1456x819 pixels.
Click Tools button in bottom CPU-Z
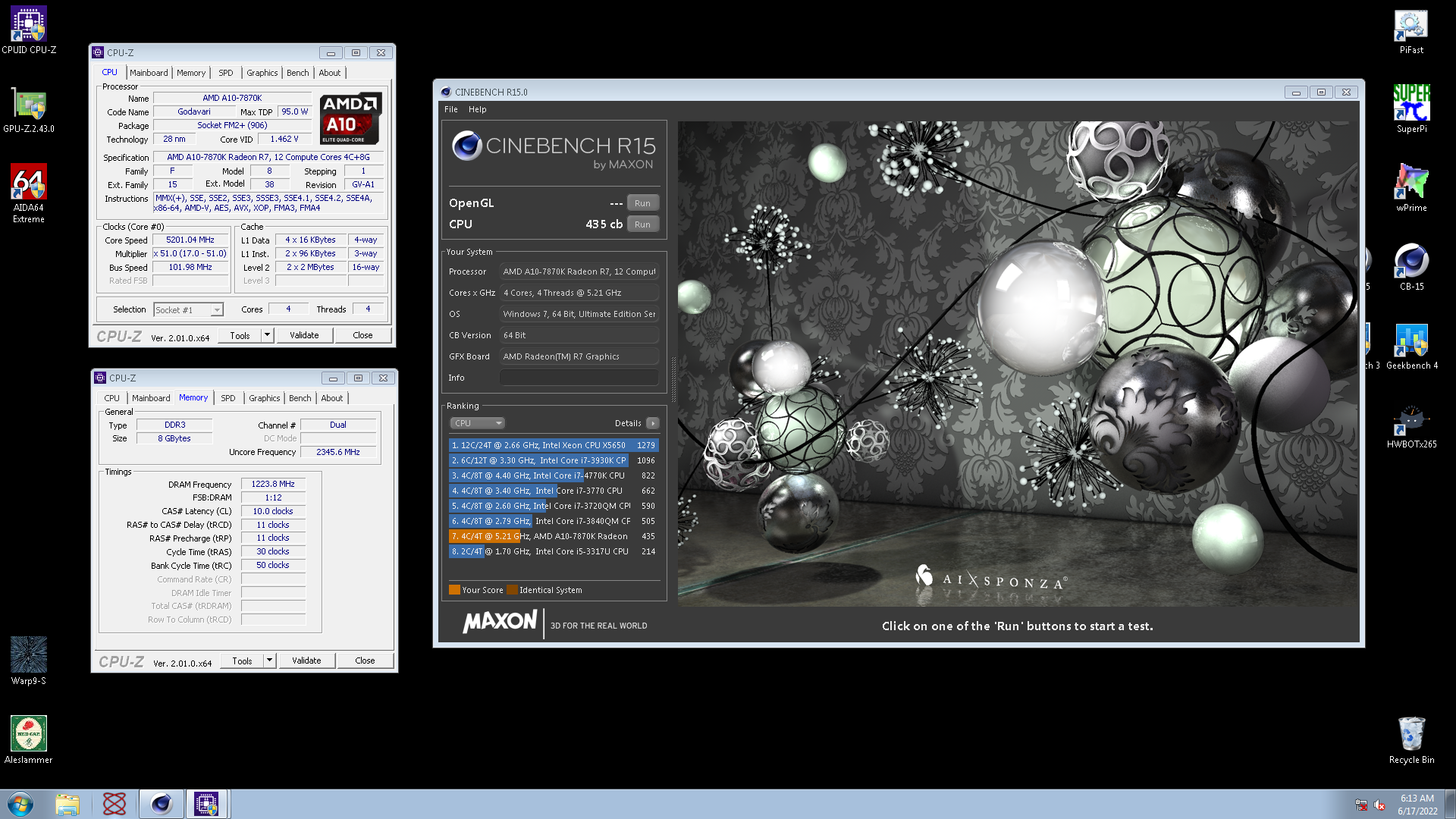pos(243,661)
